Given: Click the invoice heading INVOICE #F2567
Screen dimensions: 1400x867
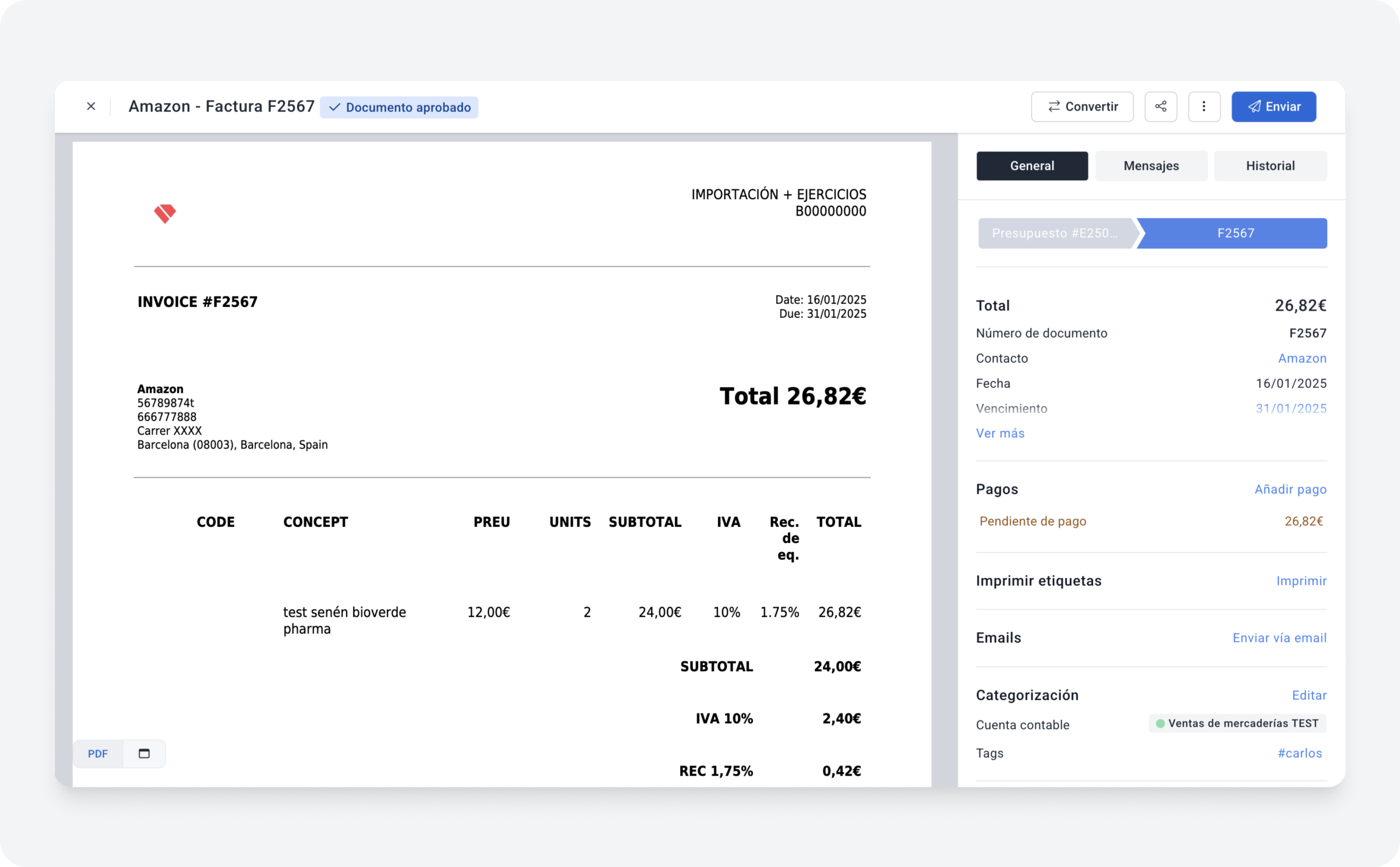Looking at the screenshot, I should click(197, 302).
